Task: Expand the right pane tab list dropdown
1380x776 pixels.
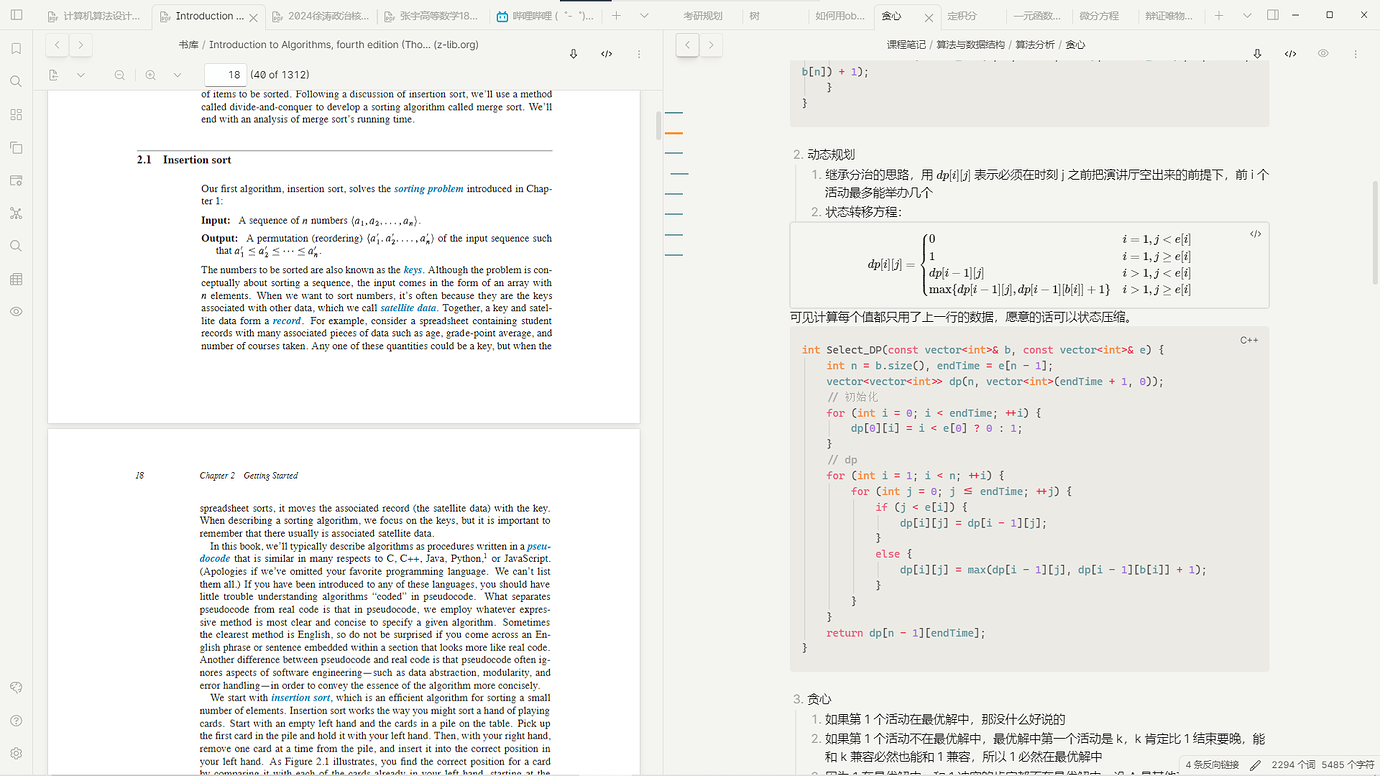Action: [x=1246, y=16]
